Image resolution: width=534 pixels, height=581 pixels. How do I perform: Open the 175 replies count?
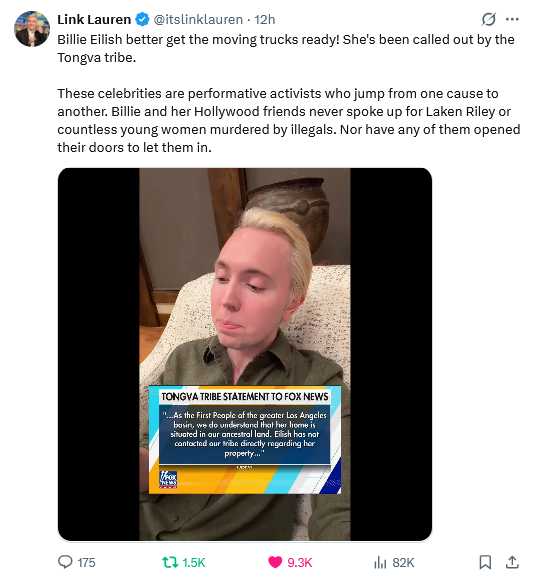86,562
